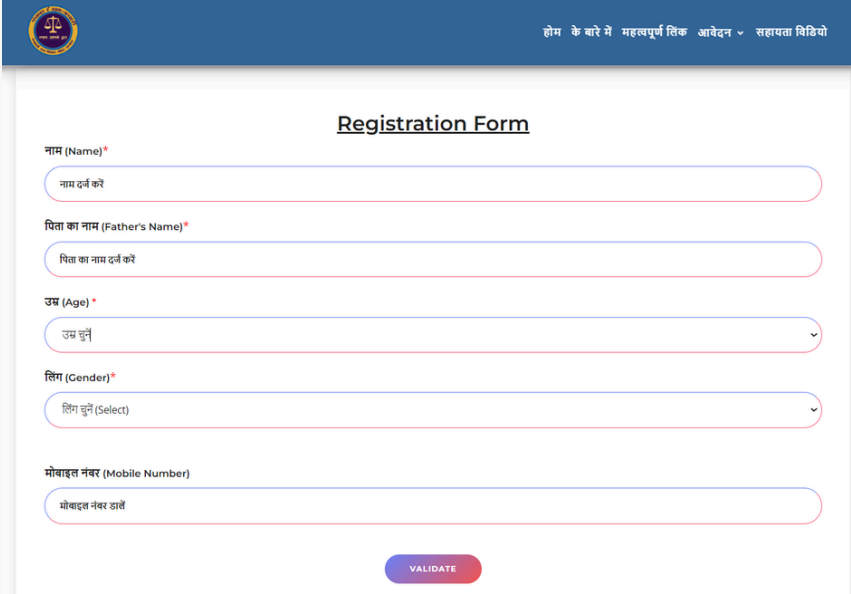Click the मोबाइल नंबर (Mobile Number) label

pos(116,473)
